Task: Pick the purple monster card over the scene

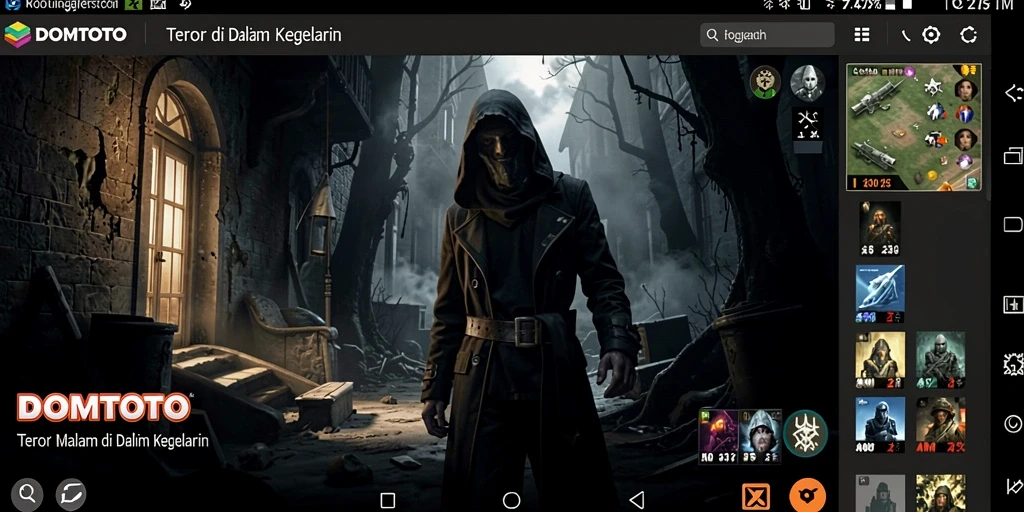Action: click(x=718, y=436)
